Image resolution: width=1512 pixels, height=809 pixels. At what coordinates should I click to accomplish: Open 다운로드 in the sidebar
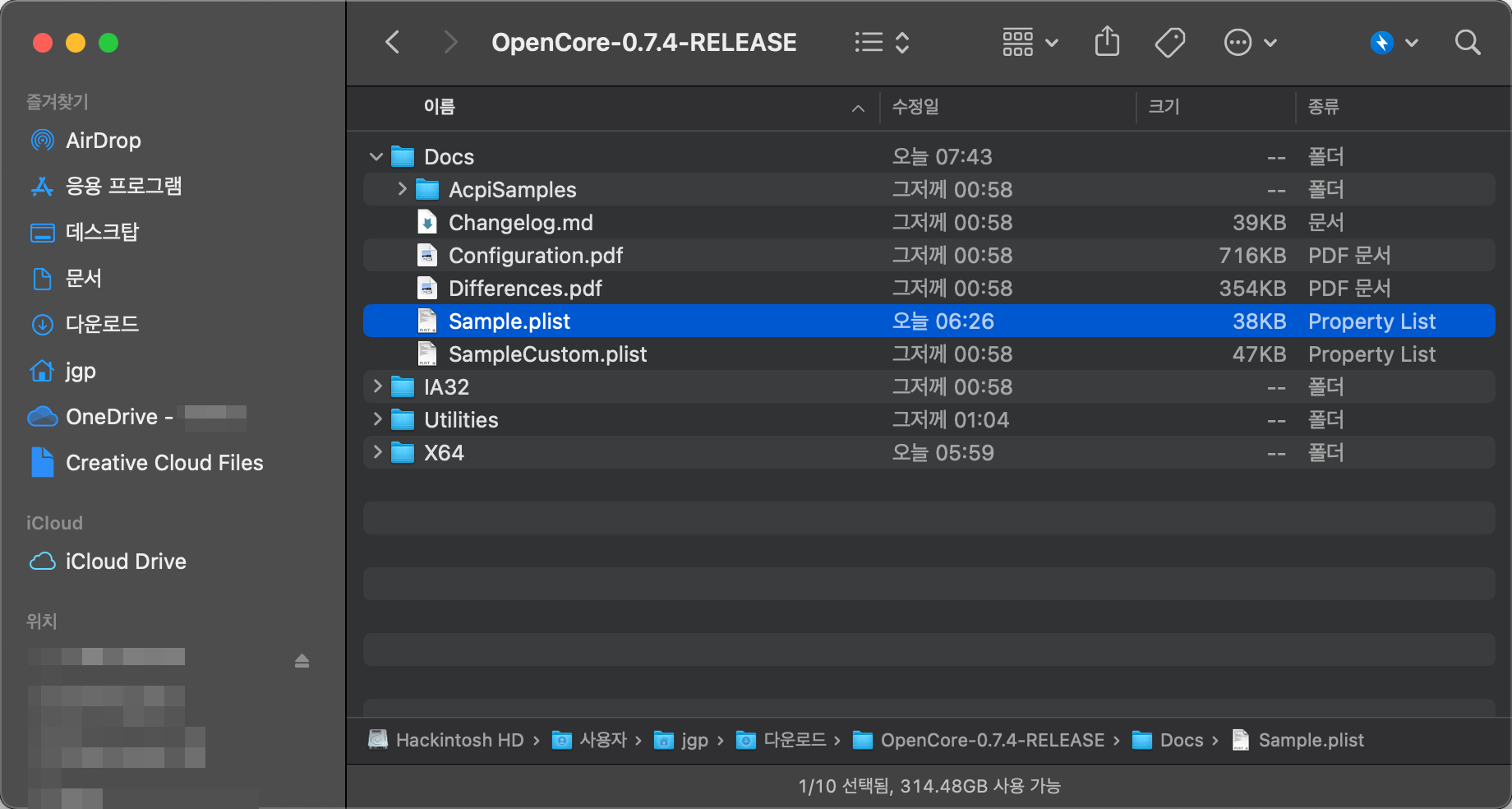tap(102, 325)
